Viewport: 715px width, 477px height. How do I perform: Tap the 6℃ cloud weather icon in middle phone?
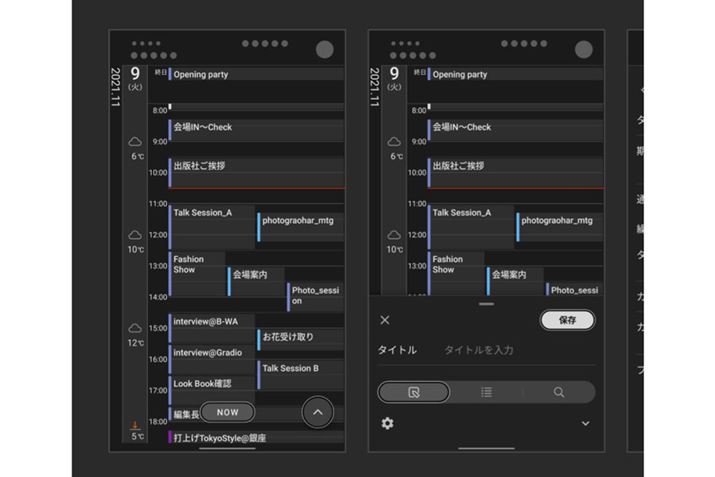pyautogui.click(x=394, y=142)
